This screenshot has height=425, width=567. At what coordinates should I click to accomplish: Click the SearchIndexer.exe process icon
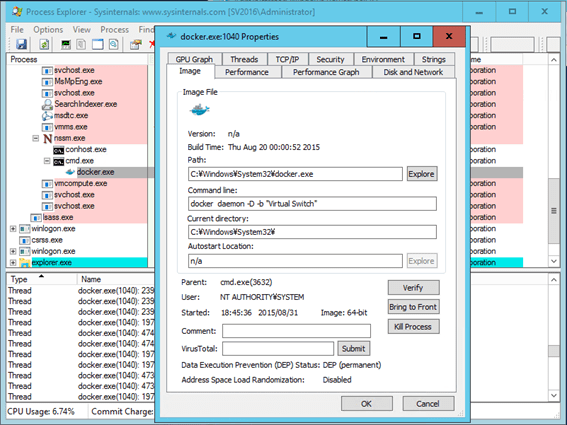pyautogui.click(x=47, y=105)
